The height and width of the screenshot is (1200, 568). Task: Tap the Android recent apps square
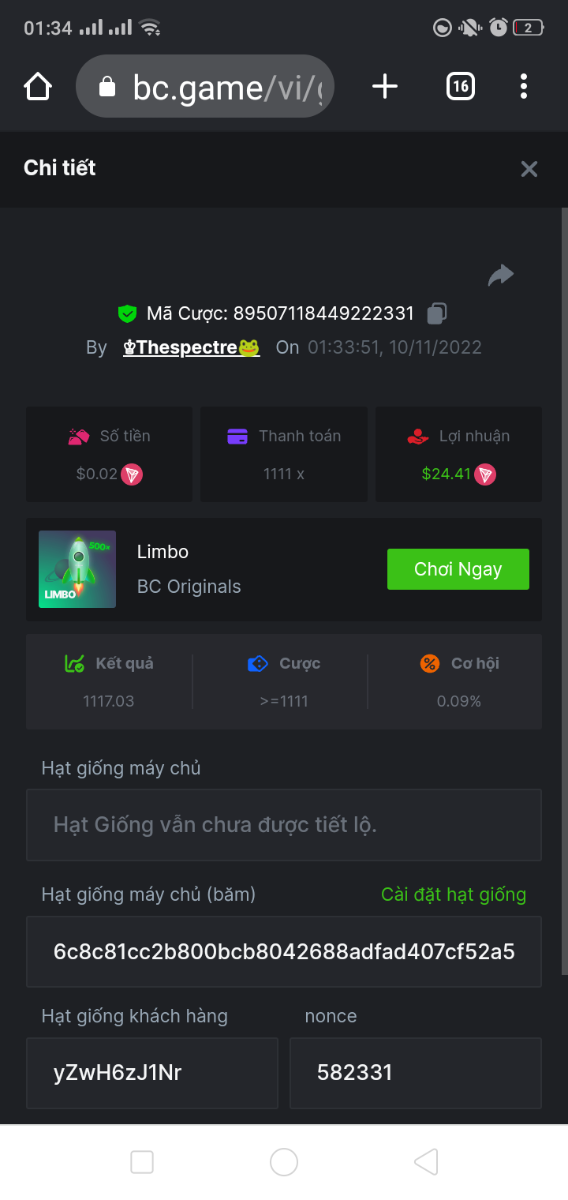tap(142, 1161)
